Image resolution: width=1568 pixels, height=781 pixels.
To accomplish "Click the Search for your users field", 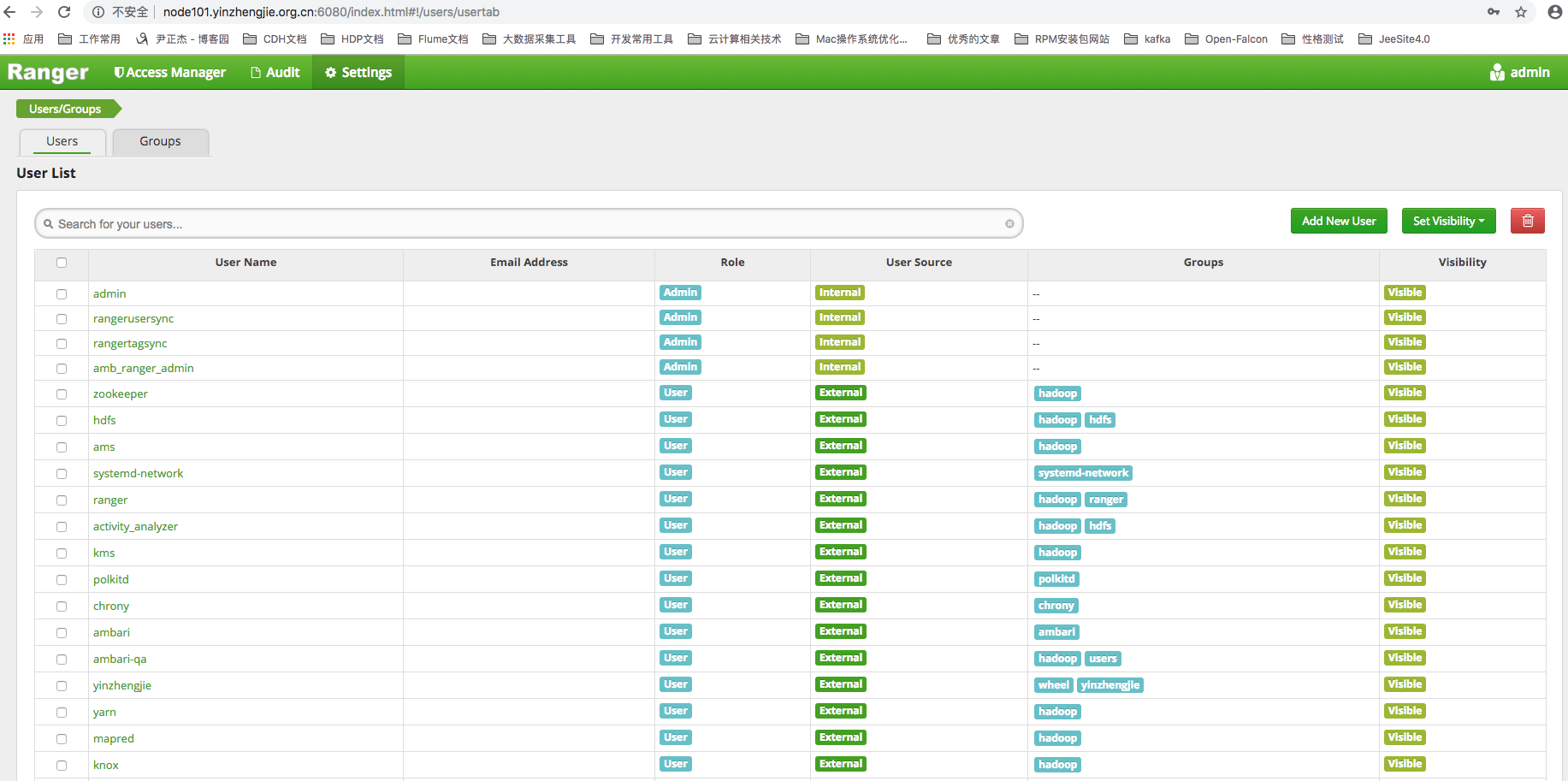I will [529, 224].
